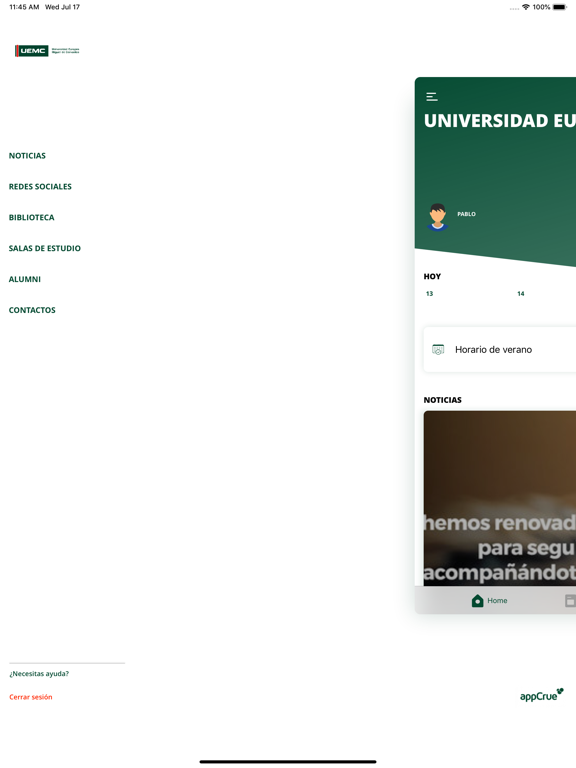The width and height of the screenshot is (576, 768).
Task: Tap the hamburger menu icon
Action: click(432, 96)
